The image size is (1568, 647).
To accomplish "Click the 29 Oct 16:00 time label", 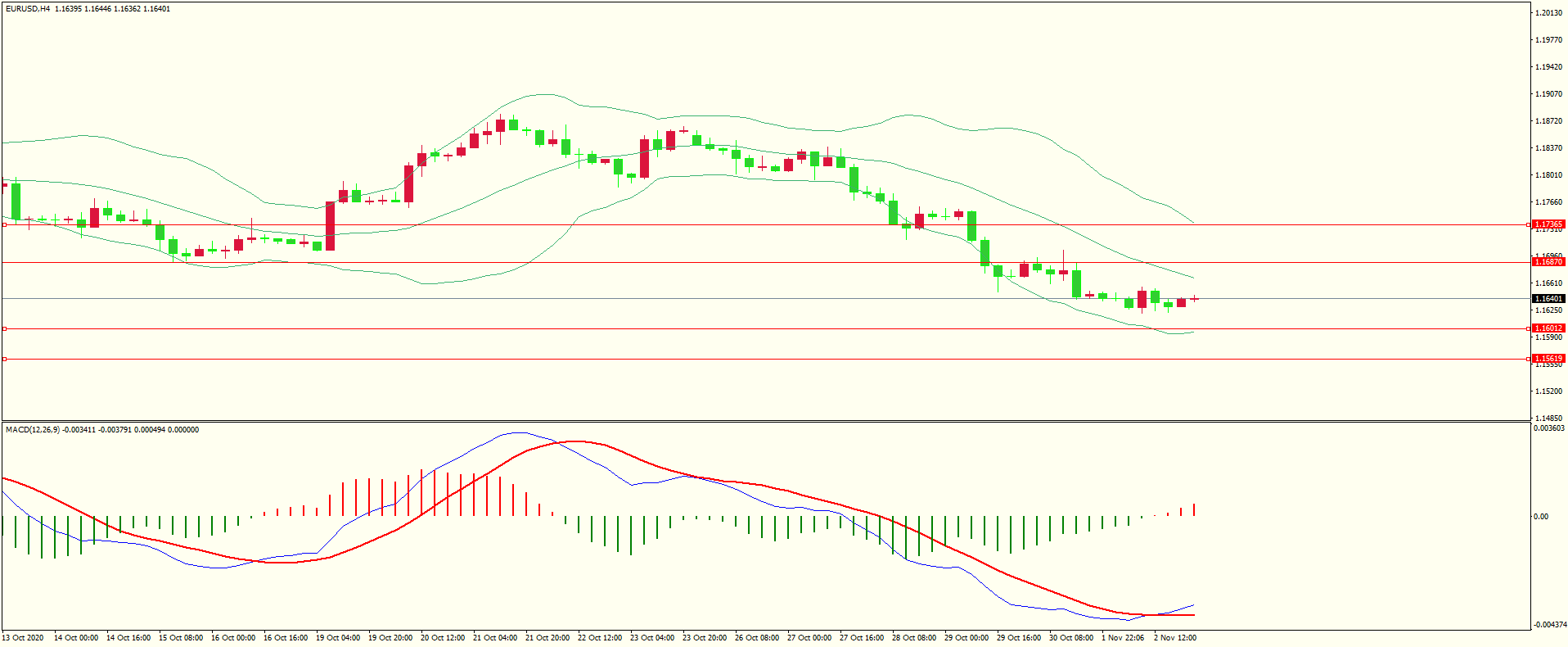I will pos(1019,638).
